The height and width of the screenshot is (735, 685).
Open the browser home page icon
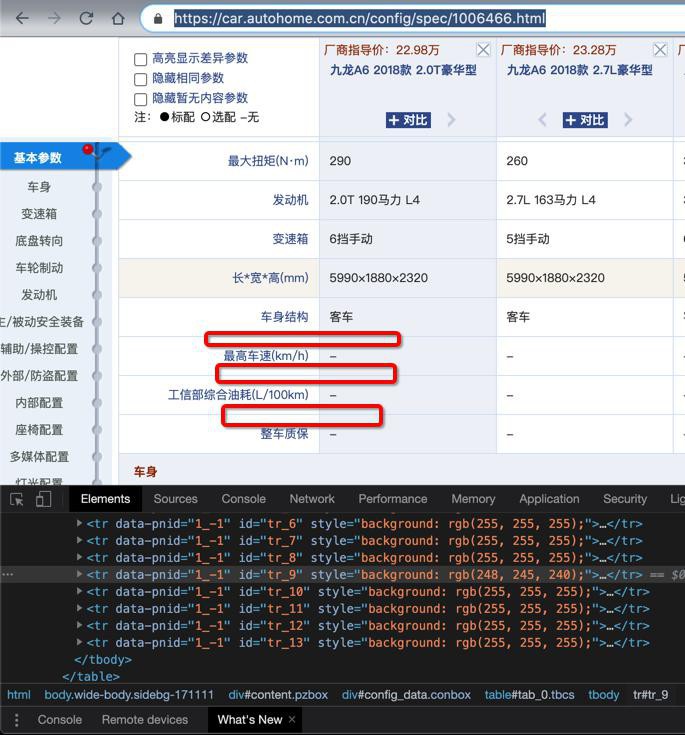[x=118, y=18]
